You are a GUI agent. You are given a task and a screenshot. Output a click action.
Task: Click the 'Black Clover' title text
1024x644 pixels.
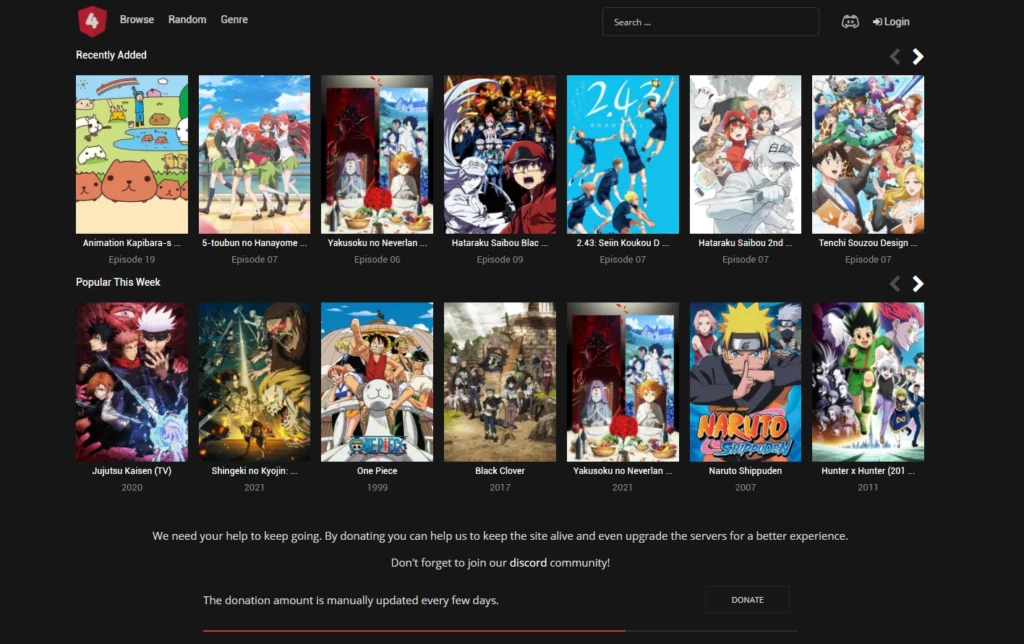[500, 471]
